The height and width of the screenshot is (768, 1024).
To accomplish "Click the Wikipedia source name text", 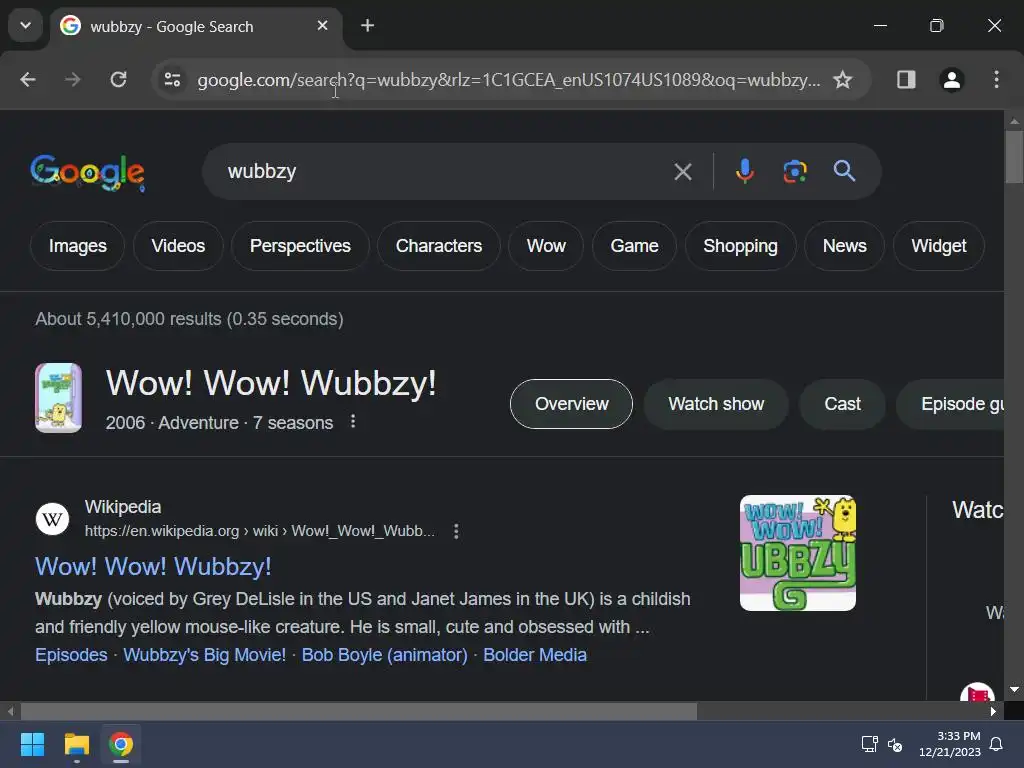I will coord(123,507).
